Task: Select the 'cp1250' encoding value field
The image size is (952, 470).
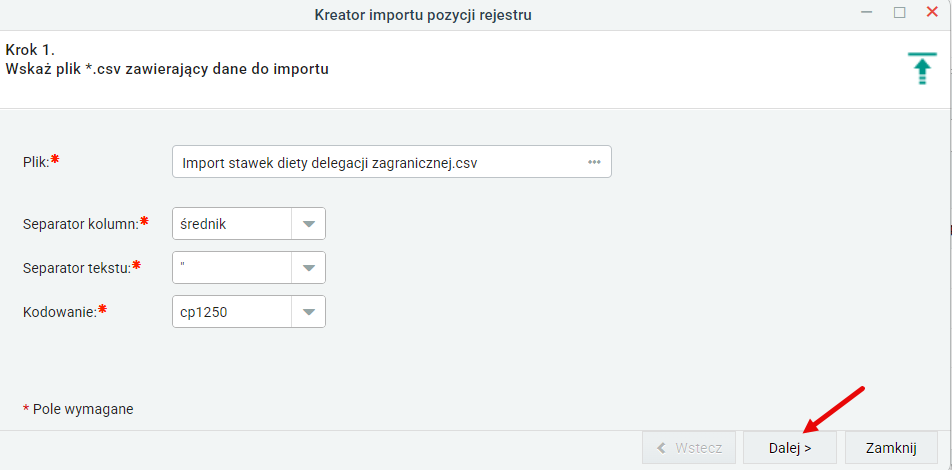Action: (232, 312)
